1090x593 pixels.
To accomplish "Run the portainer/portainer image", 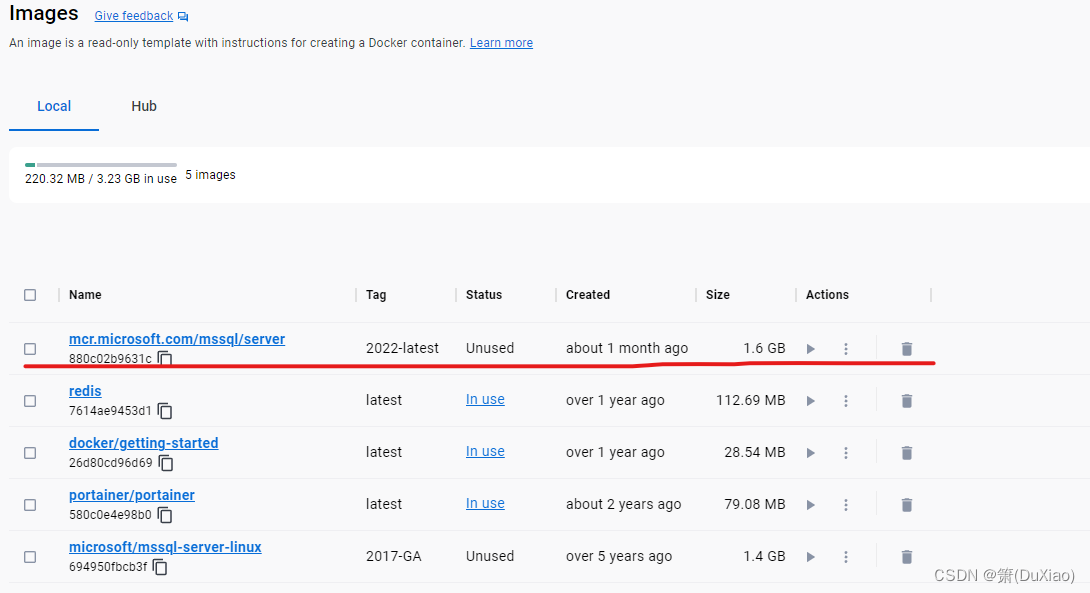I will pyautogui.click(x=811, y=505).
